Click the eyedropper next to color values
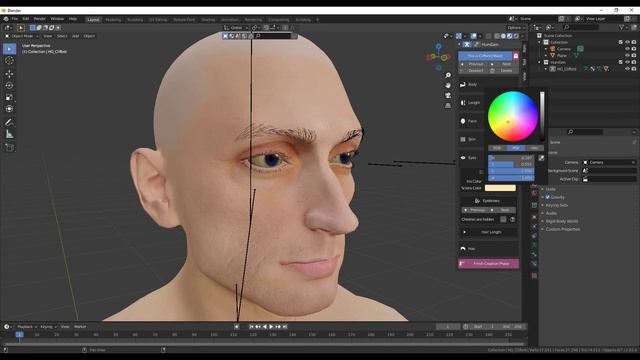Screen dimensions: 640x360 coord(541,158)
